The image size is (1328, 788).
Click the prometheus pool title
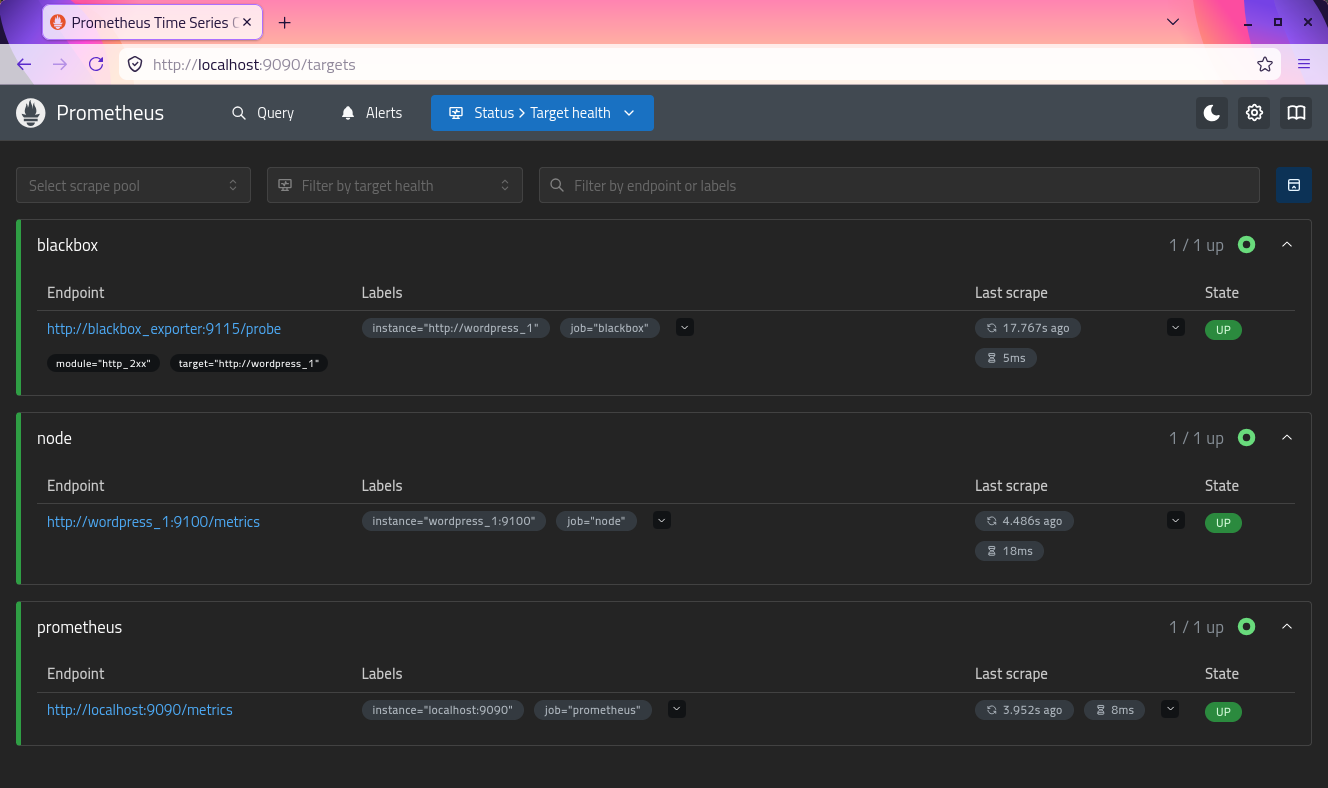coord(79,628)
